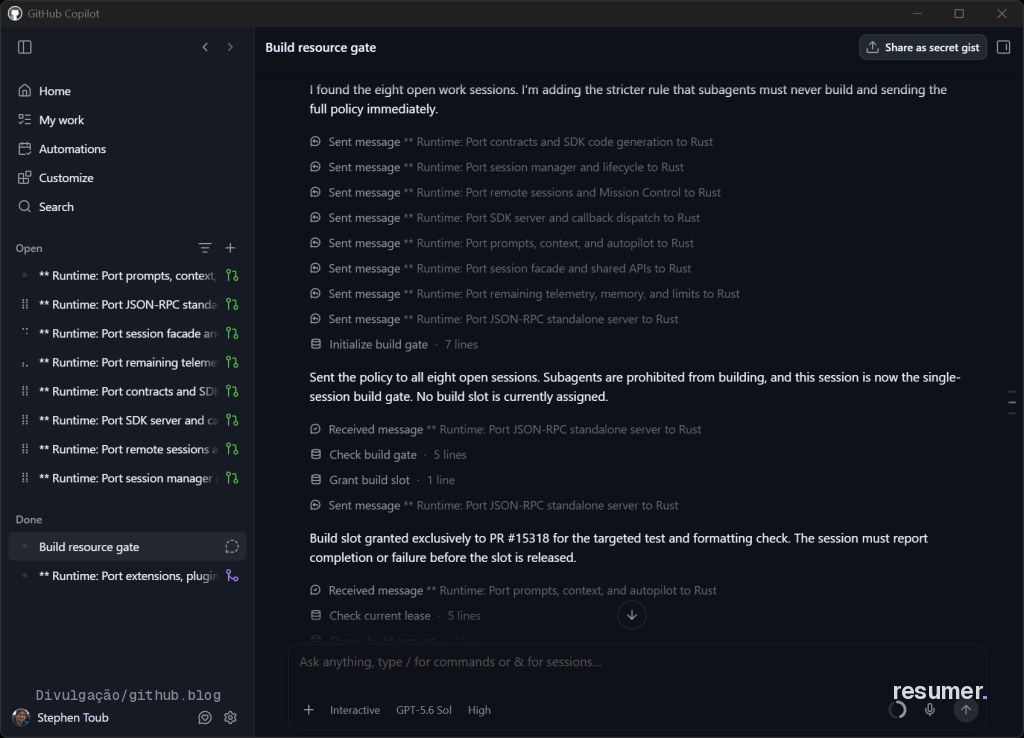Expand 'Check current lease · 5 lines'
1024x738 pixels.
(x=395, y=616)
